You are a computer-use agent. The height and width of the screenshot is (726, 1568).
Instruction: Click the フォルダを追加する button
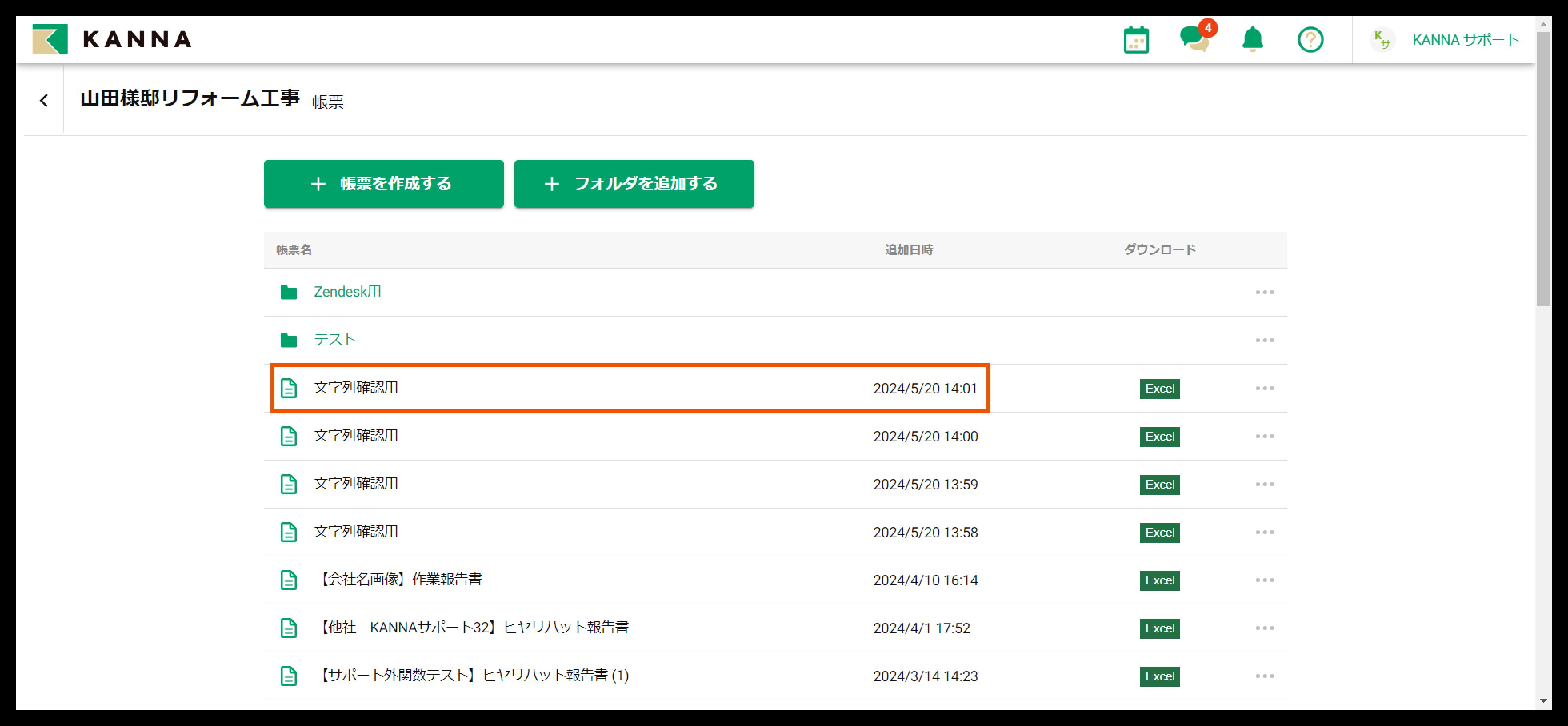634,184
